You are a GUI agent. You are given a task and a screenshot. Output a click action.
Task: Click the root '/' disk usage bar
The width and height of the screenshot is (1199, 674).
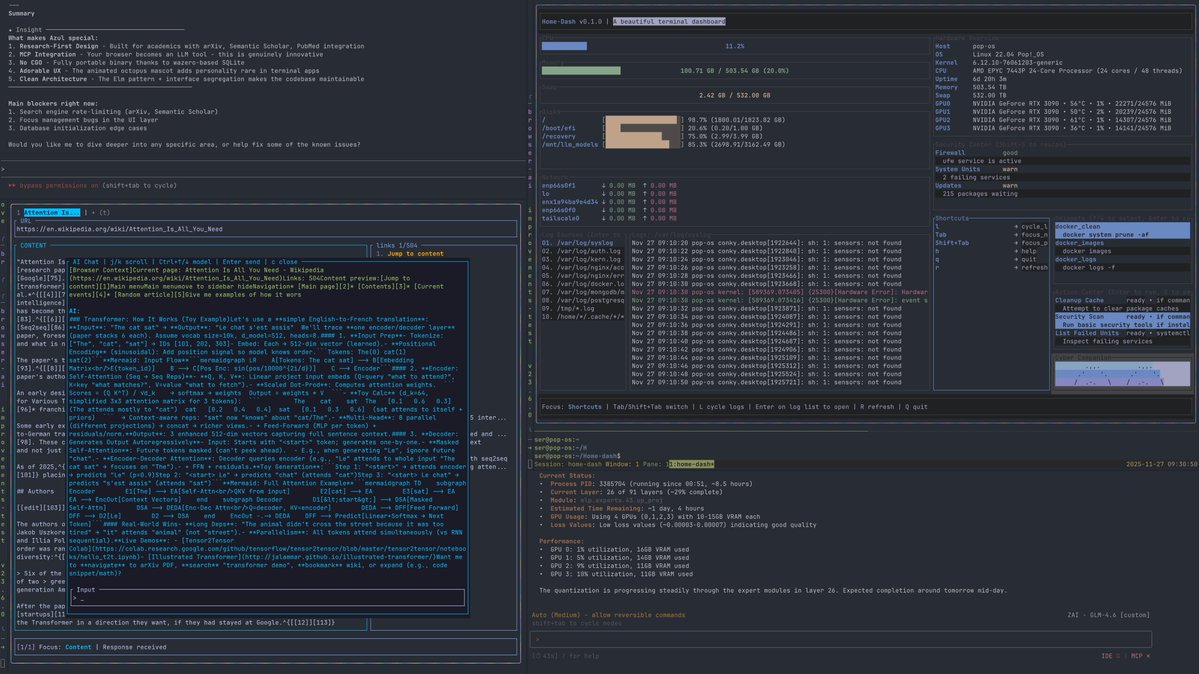[642, 120]
